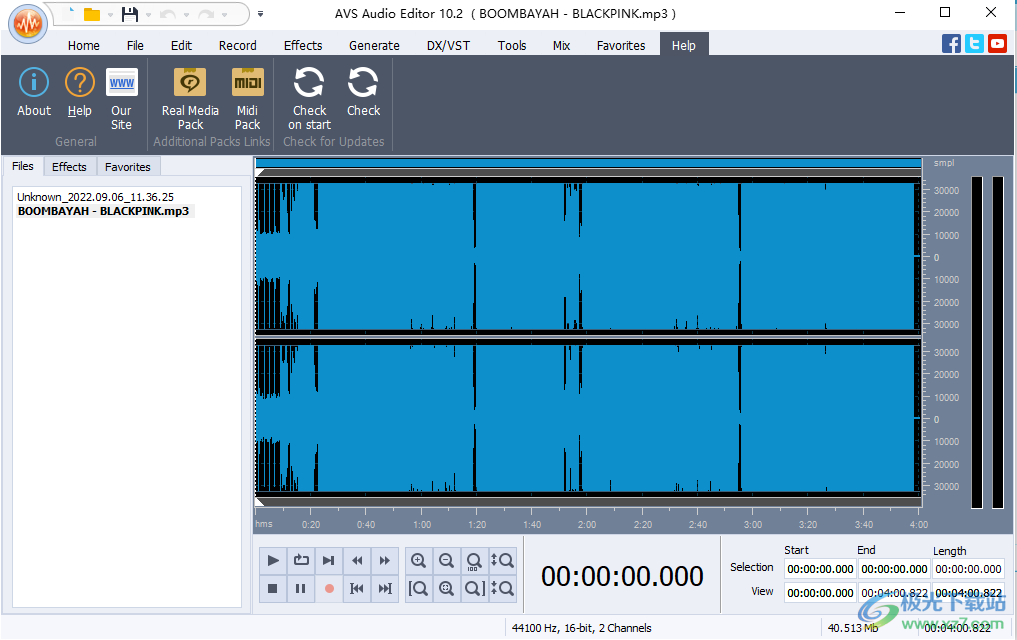Play to end button

click(329, 560)
